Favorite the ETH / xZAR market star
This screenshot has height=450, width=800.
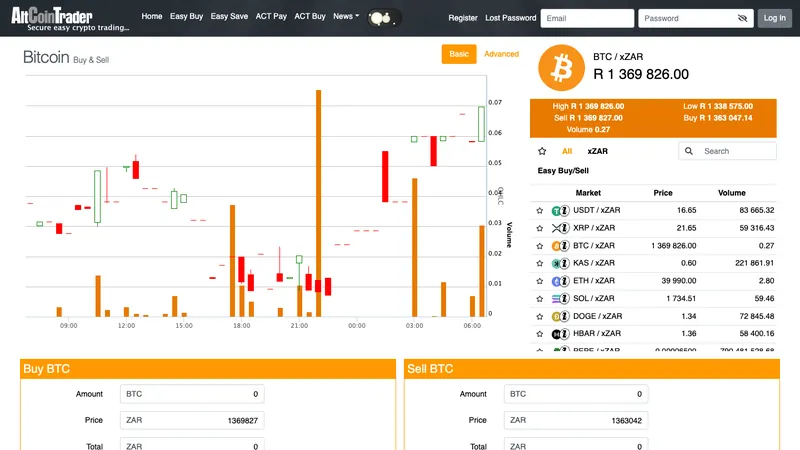[540, 281]
